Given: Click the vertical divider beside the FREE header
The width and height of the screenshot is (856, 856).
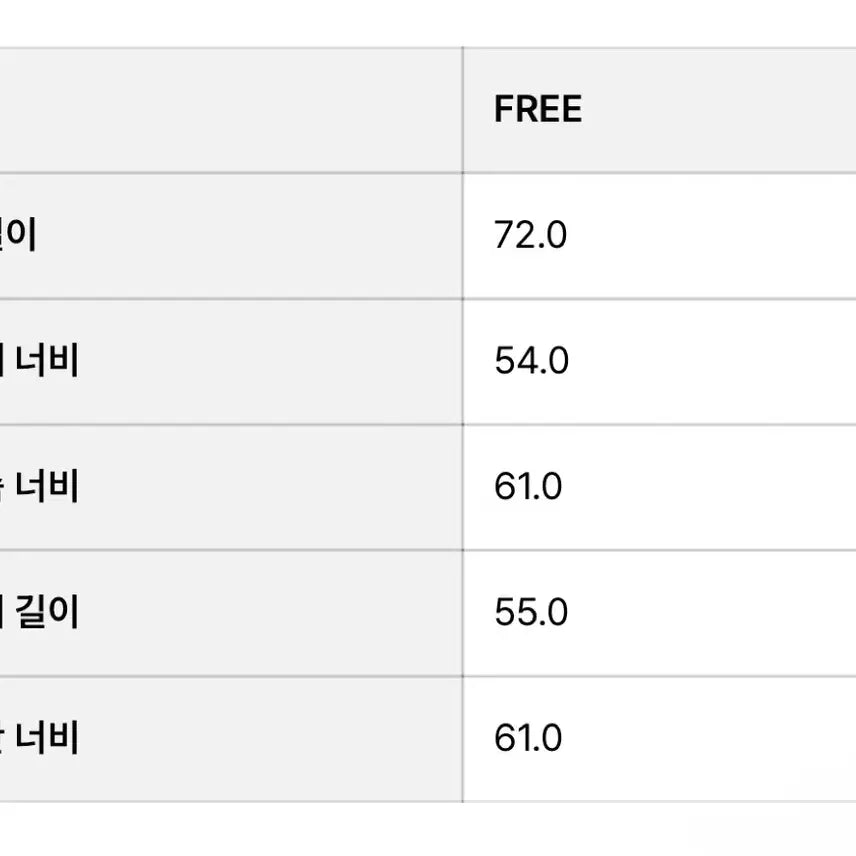Looking at the screenshot, I should click(462, 109).
